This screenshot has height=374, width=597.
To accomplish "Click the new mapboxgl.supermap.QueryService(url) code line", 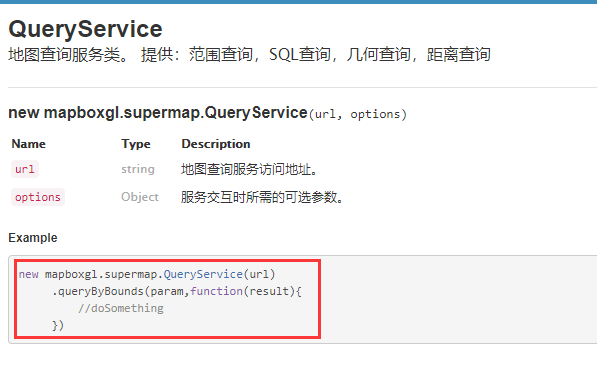I will point(147,274).
